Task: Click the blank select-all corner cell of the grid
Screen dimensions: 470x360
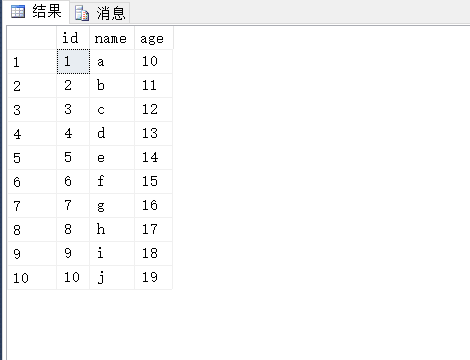Action: click(32, 38)
